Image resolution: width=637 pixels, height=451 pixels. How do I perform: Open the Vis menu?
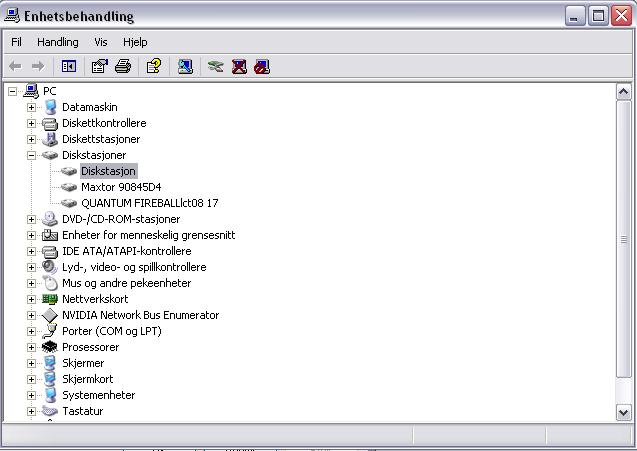pos(101,42)
